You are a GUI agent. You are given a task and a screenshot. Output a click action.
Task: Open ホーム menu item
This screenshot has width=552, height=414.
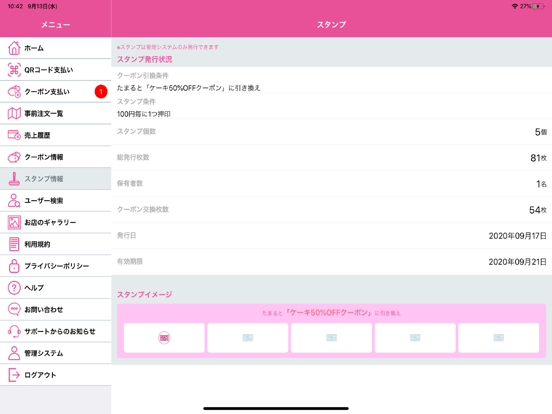(x=56, y=48)
